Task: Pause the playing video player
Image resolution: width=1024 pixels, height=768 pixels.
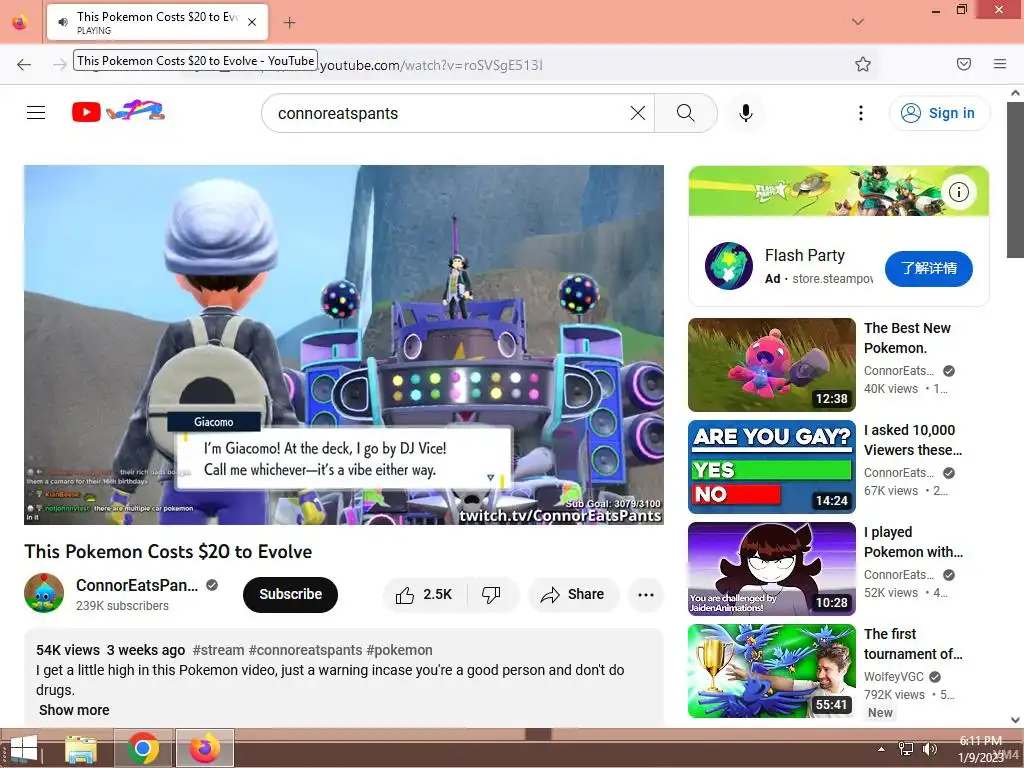Action: tap(344, 344)
